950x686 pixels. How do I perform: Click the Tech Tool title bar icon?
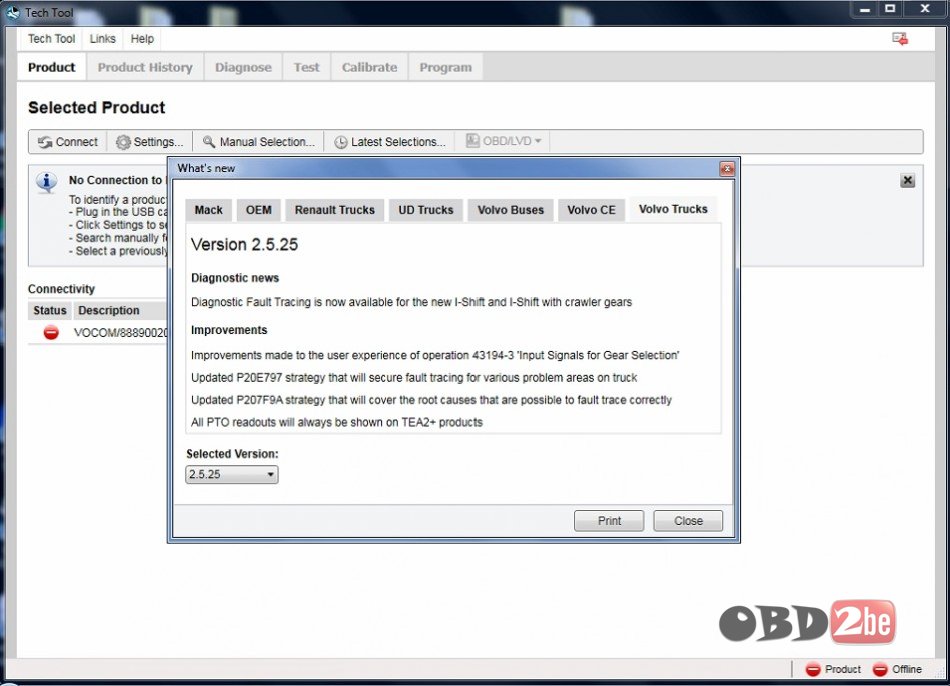click(x=13, y=12)
